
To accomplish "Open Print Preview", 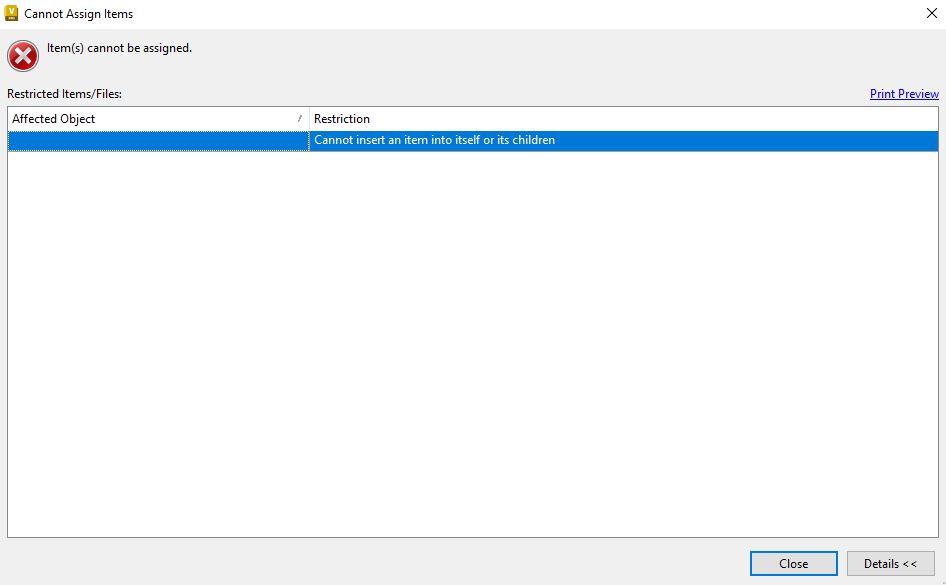I will (904, 93).
